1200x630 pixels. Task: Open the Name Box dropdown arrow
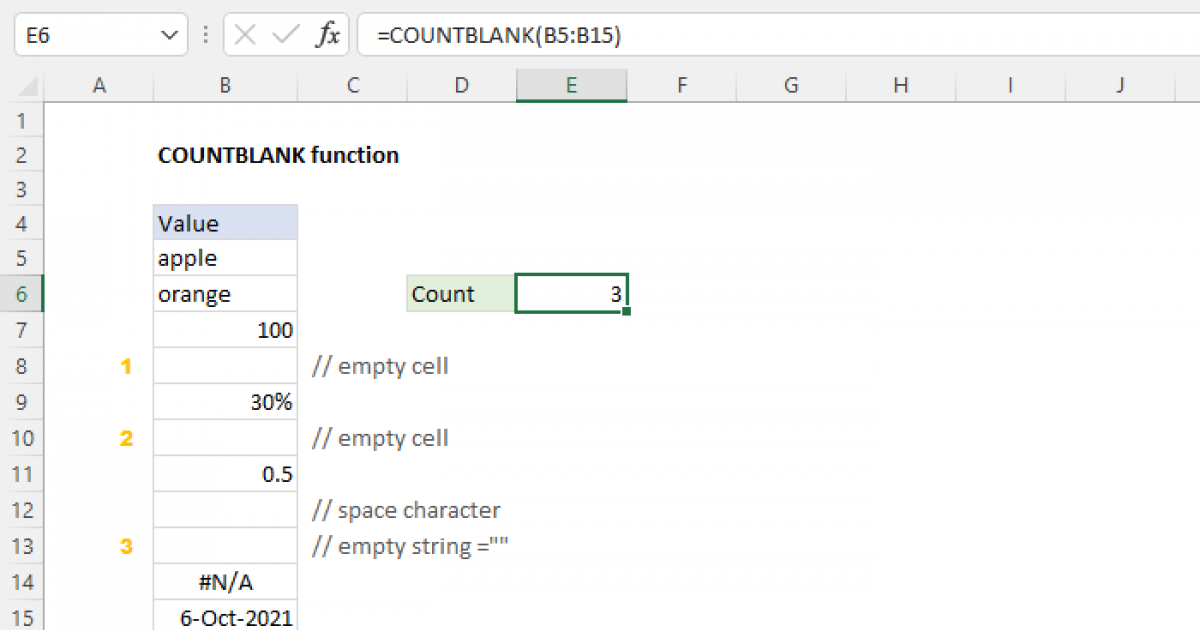[167, 36]
